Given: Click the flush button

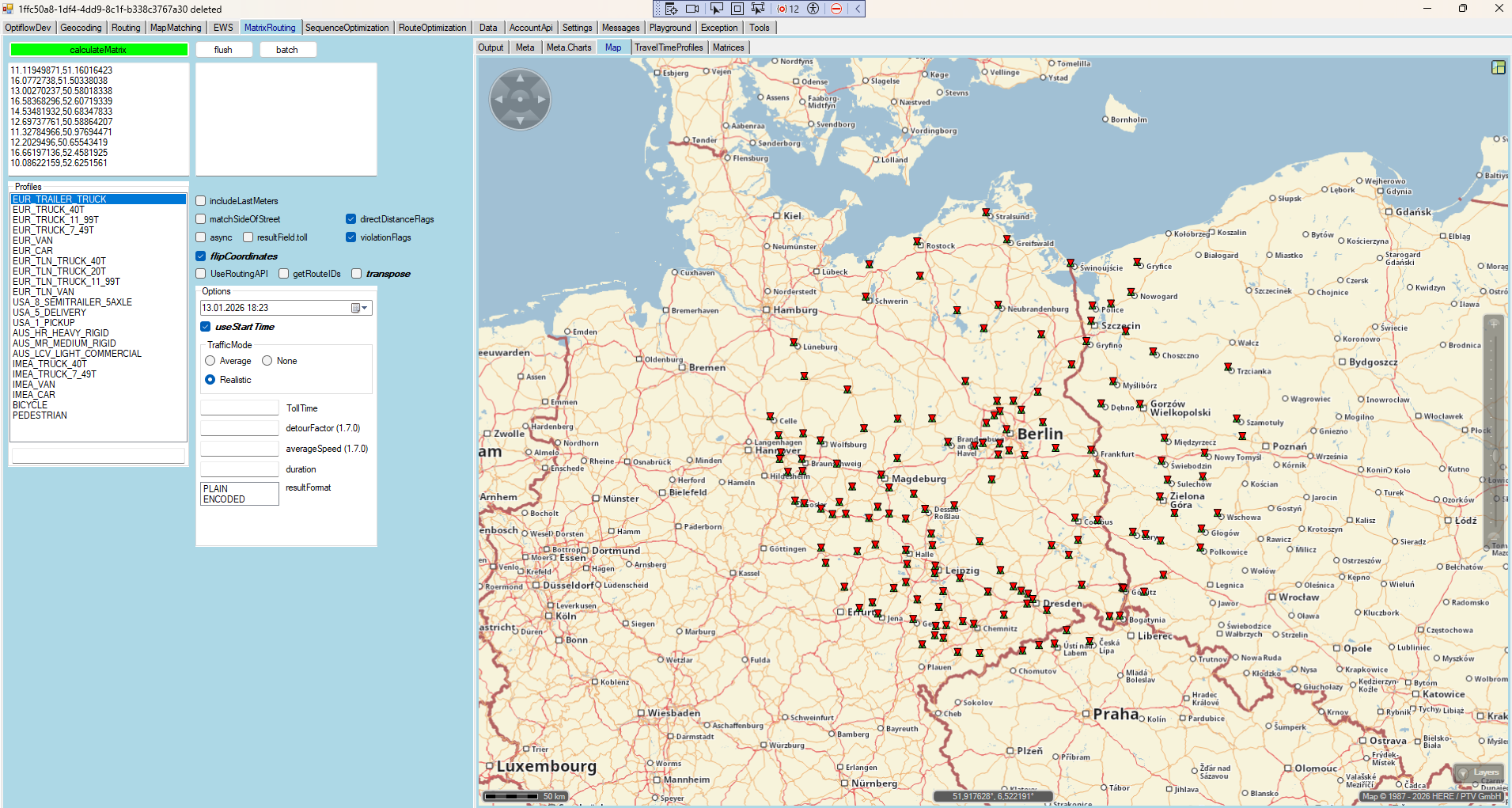Looking at the screenshot, I should point(223,50).
